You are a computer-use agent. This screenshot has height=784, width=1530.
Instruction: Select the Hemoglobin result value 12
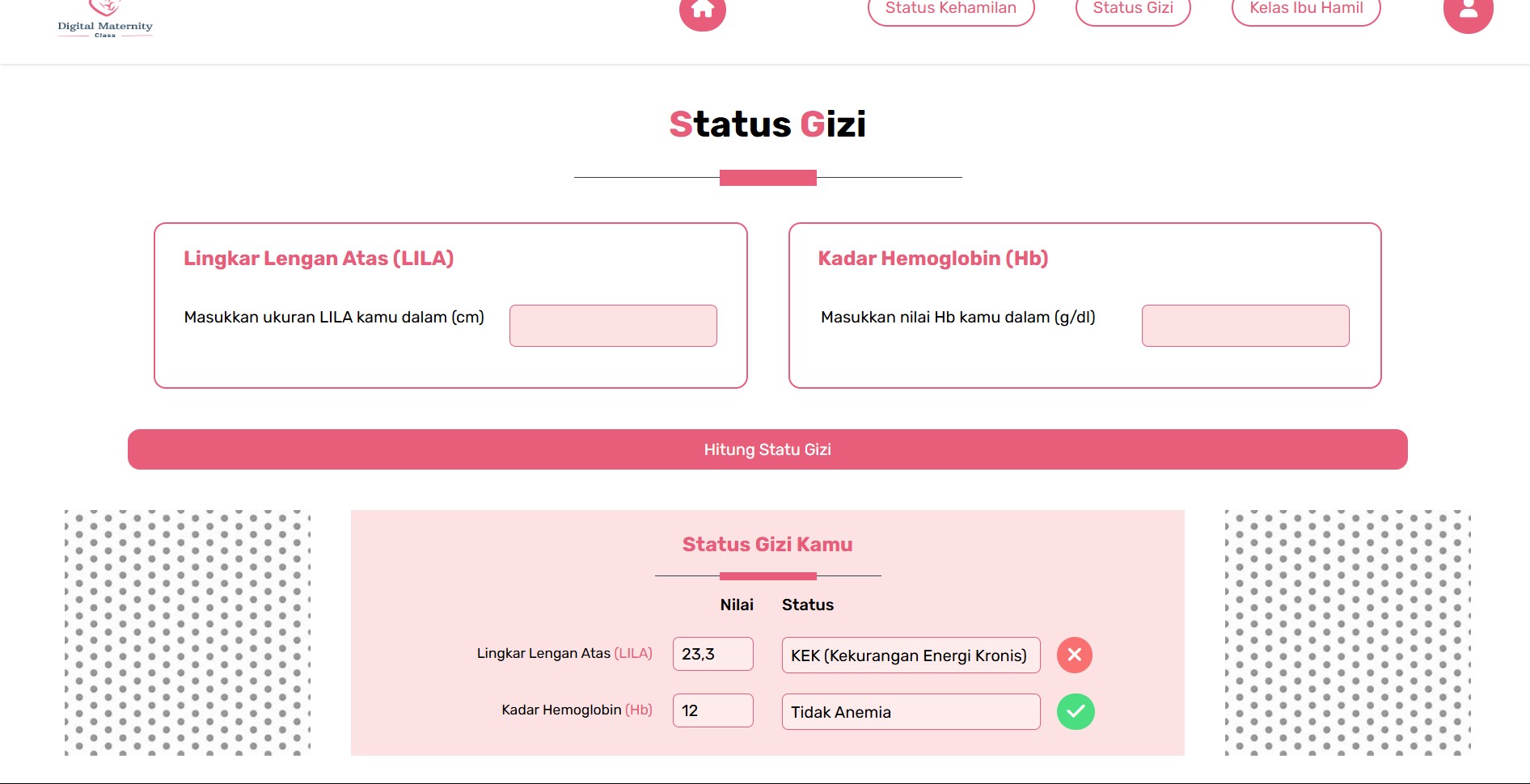[x=712, y=710]
